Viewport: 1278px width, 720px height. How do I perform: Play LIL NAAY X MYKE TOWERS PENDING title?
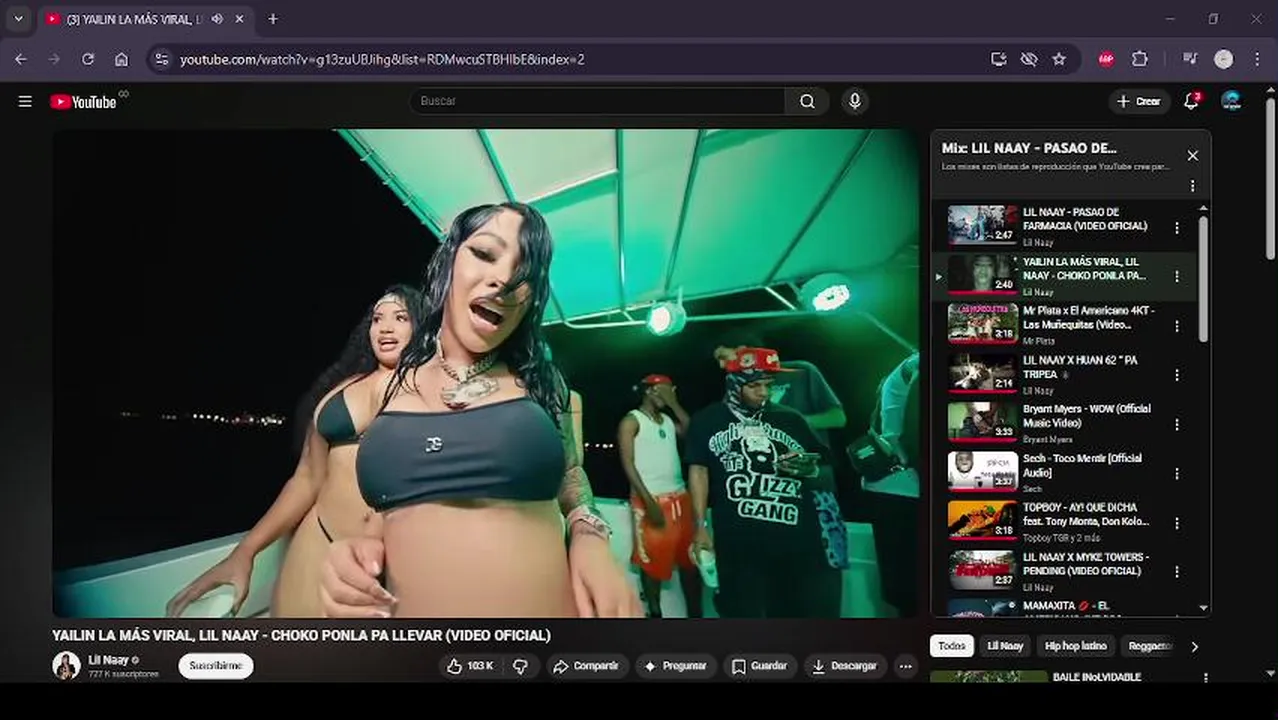click(x=1085, y=564)
